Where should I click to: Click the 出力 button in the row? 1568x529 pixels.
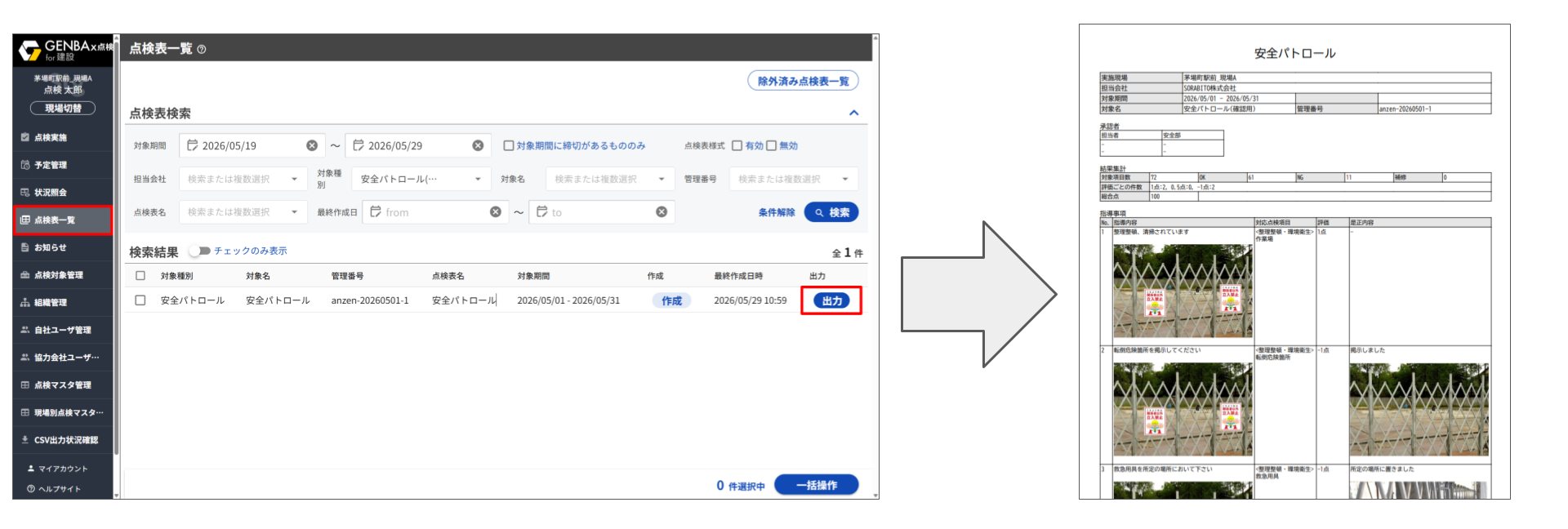pyautogui.click(x=831, y=300)
